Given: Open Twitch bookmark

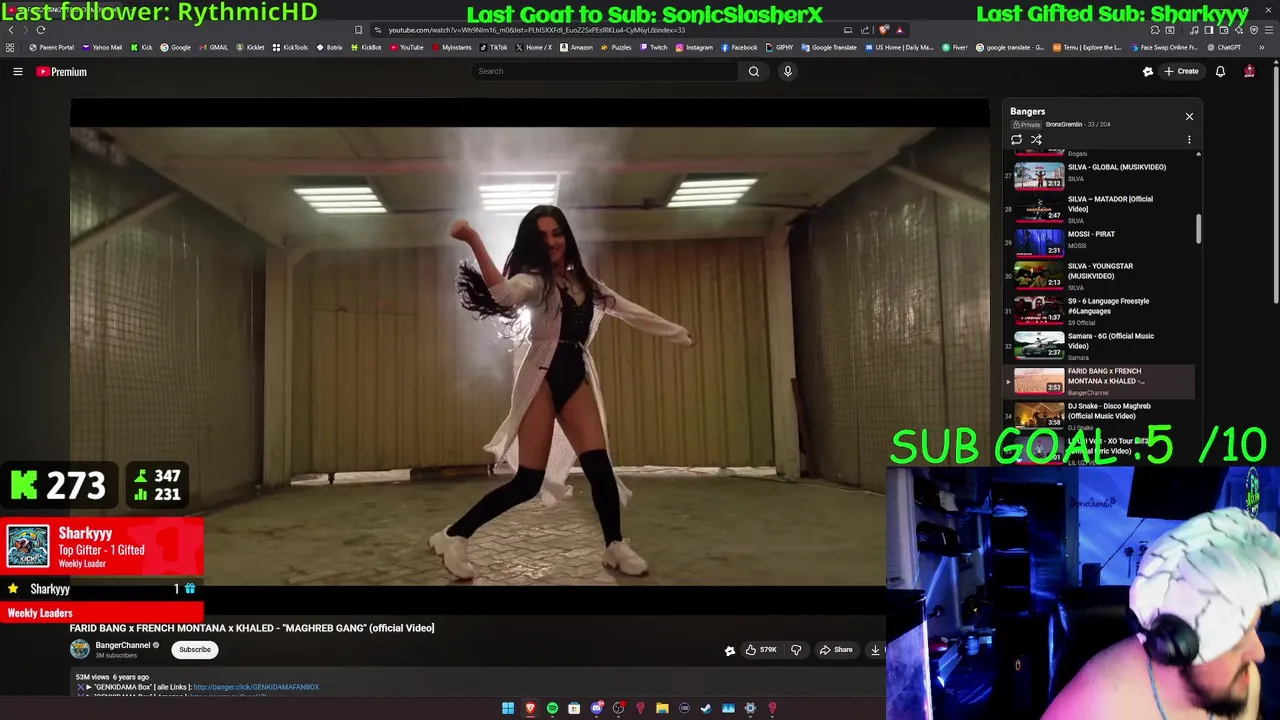Looking at the screenshot, I should tap(654, 47).
